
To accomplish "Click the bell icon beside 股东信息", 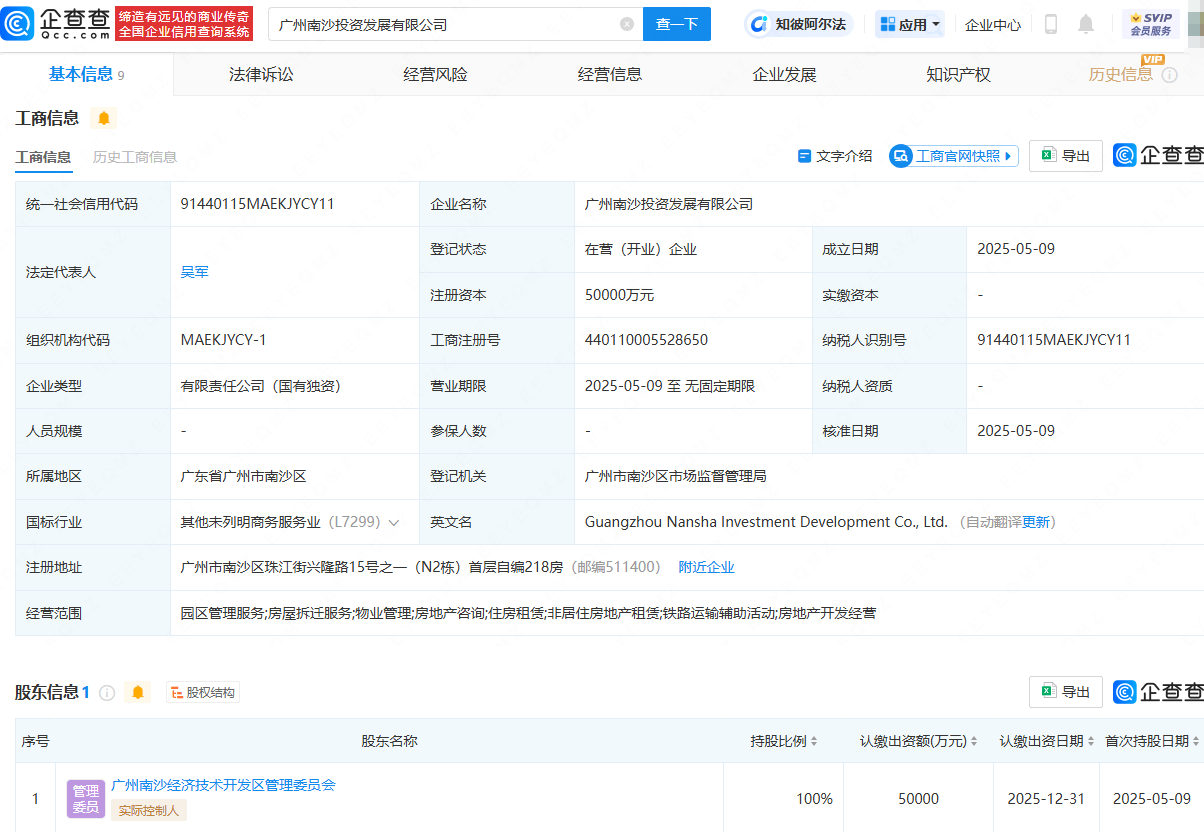I will [138, 692].
